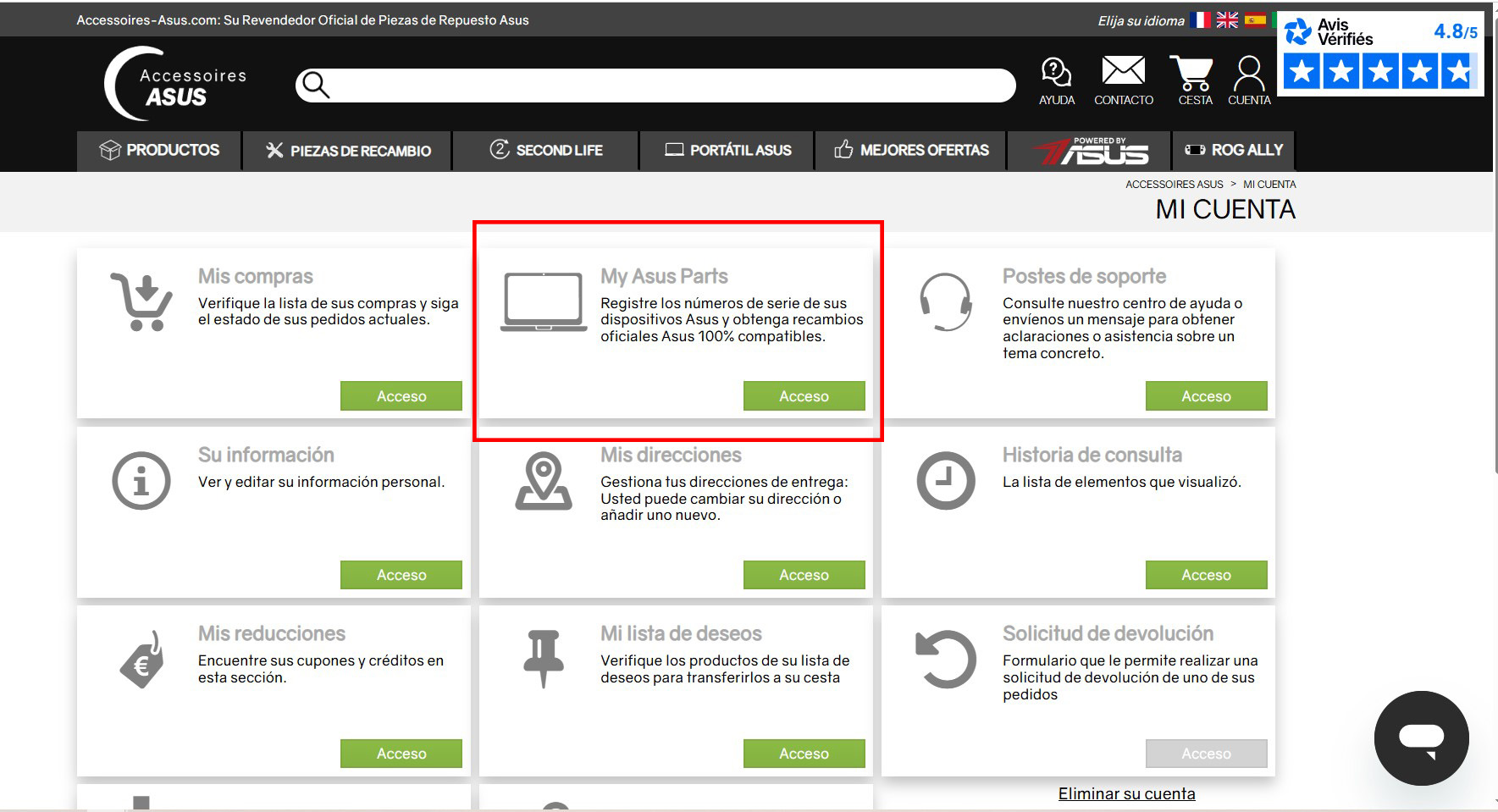Viewport: 1498px width, 812px height.
Task: Click the Mis direcciones heading
Action: tap(671, 455)
